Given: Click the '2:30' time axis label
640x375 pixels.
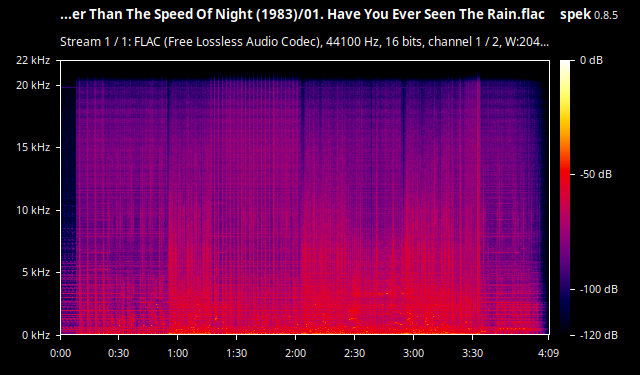Looking at the screenshot, I should coord(354,353).
